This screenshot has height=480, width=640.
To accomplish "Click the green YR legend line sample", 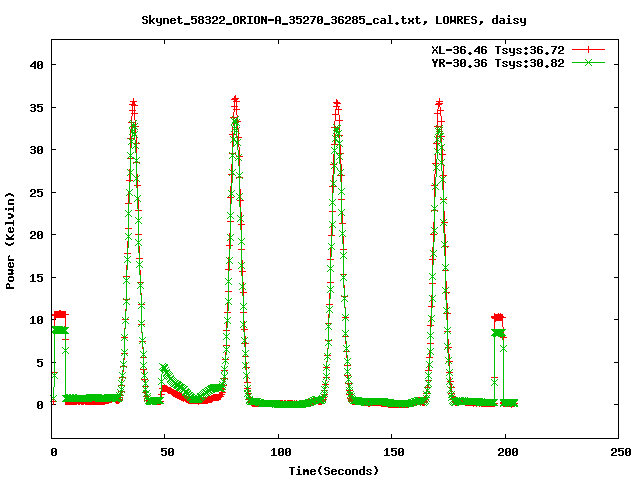I will click(x=588, y=62).
